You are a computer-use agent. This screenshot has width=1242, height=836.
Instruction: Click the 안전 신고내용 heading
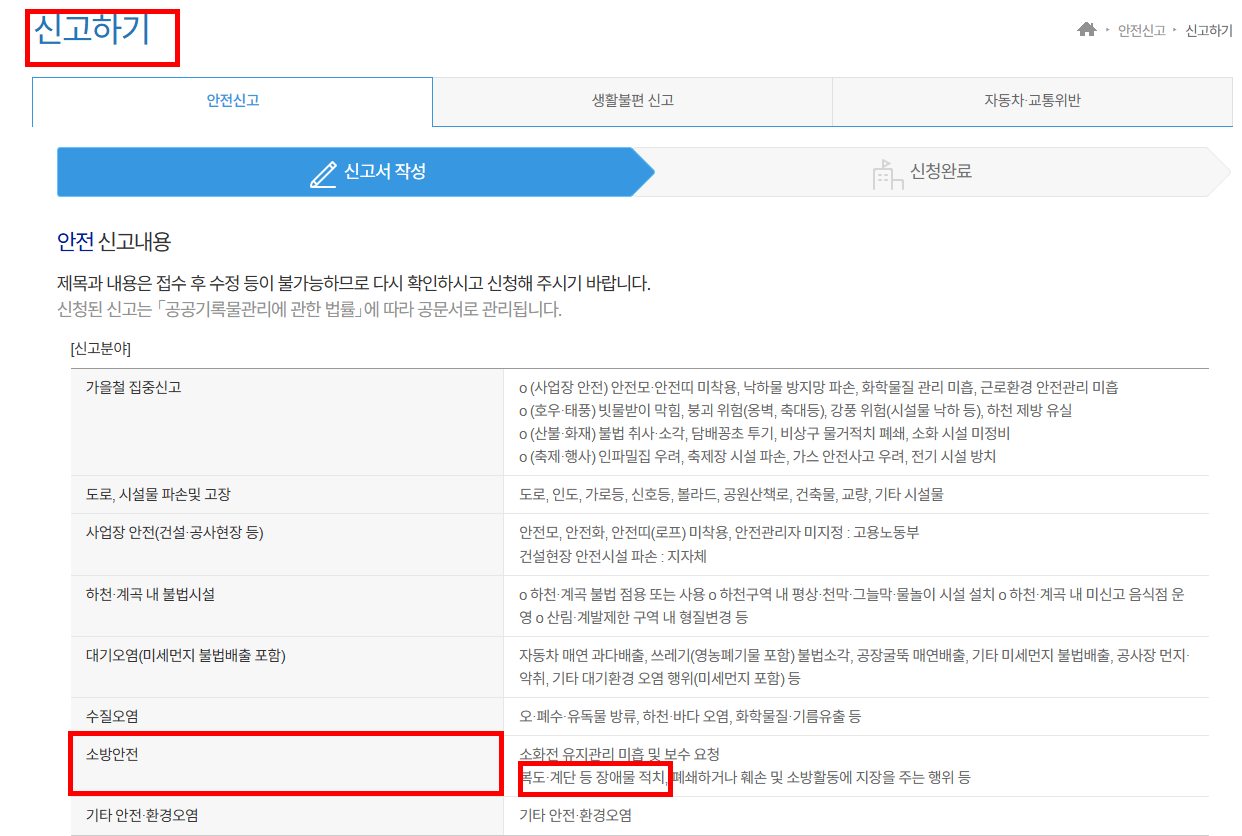click(114, 241)
